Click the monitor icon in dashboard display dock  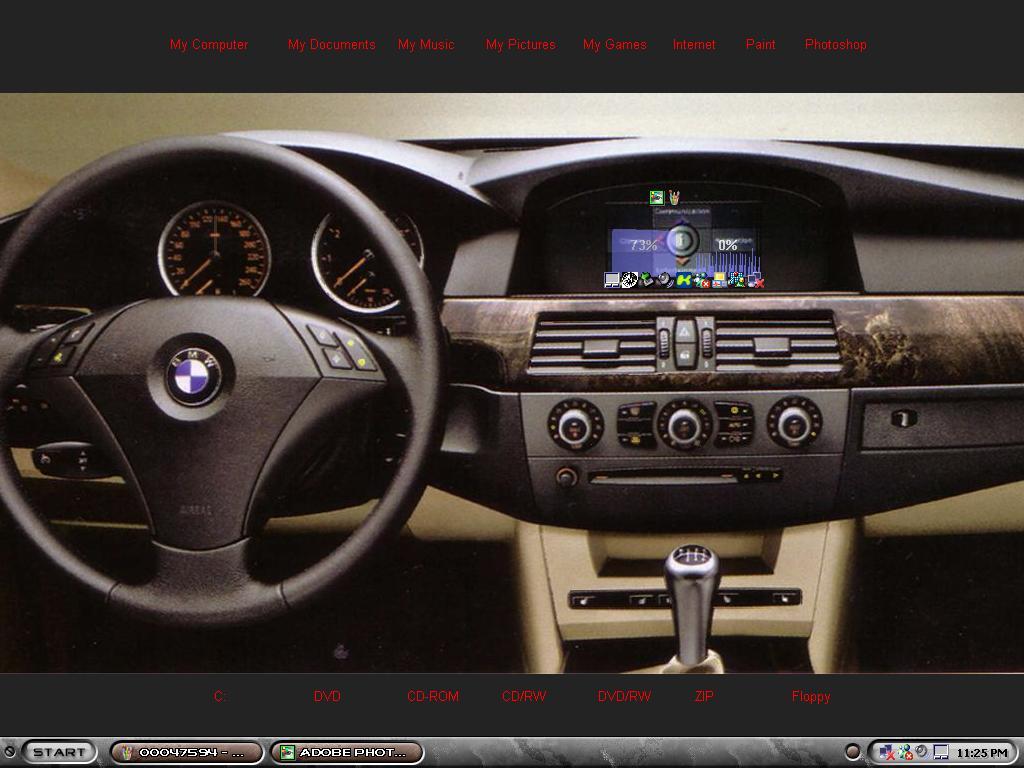(612, 280)
